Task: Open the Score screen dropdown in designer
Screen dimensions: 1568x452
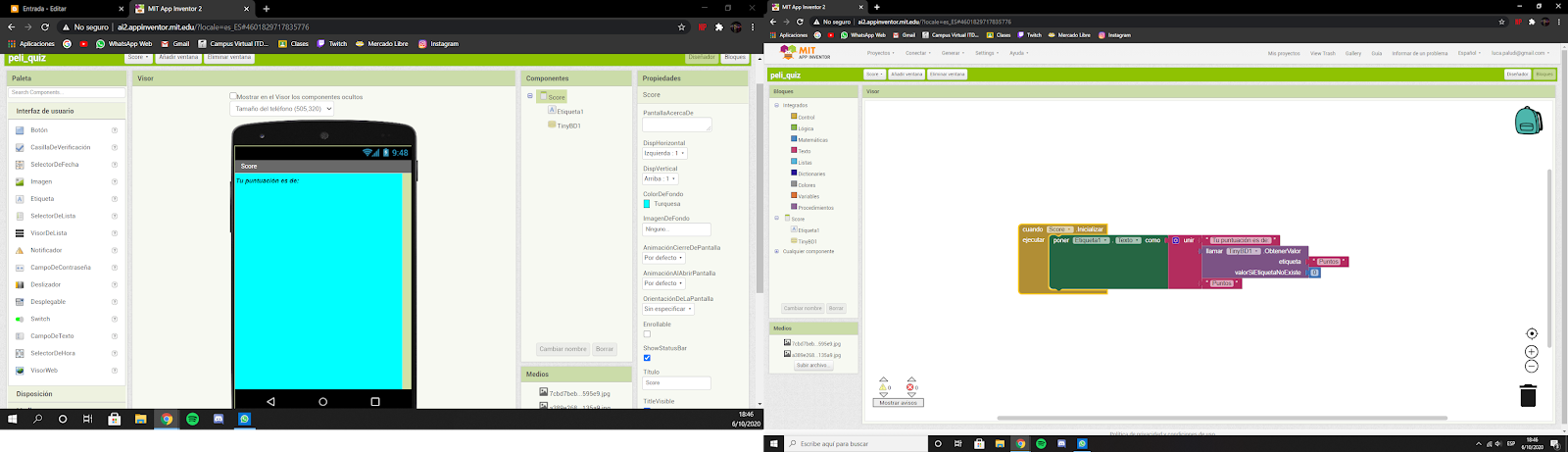Action: click(x=138, y=57)
